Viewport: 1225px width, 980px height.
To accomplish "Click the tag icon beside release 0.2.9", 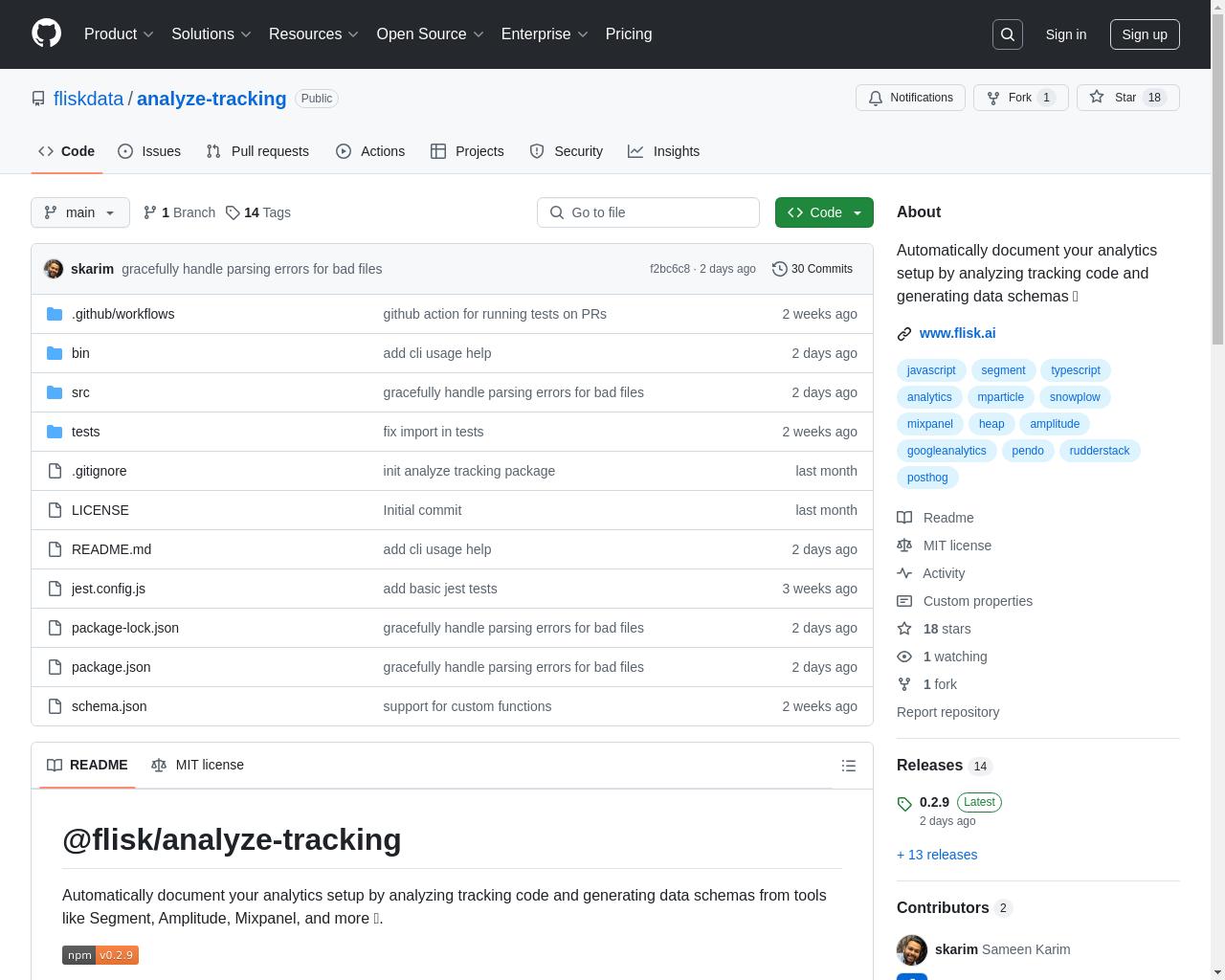I will pos(904,804).
